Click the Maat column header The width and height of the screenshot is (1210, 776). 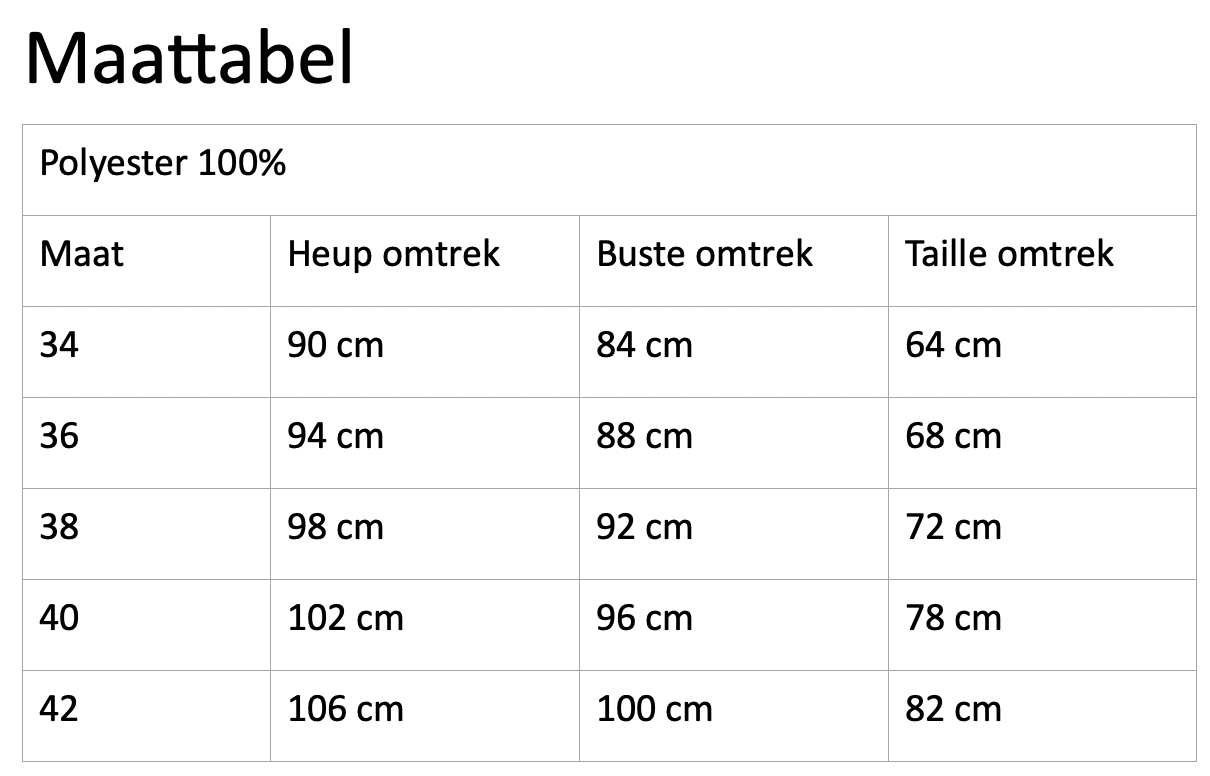click(x=146, y=261)
